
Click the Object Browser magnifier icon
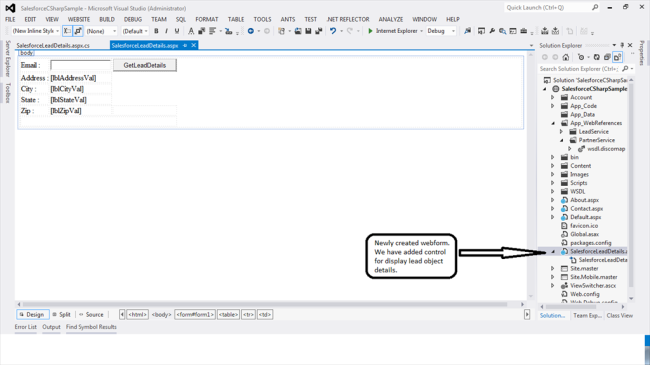pos(502,31)
